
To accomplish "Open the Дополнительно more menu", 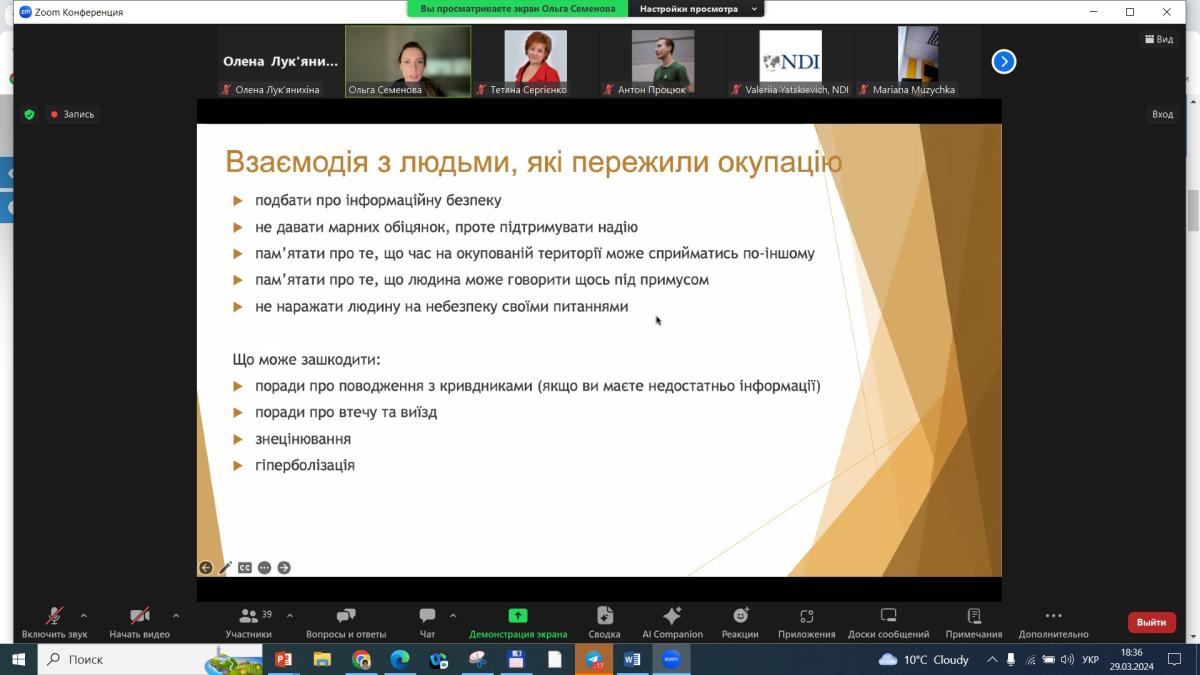I will point(1053,622).
